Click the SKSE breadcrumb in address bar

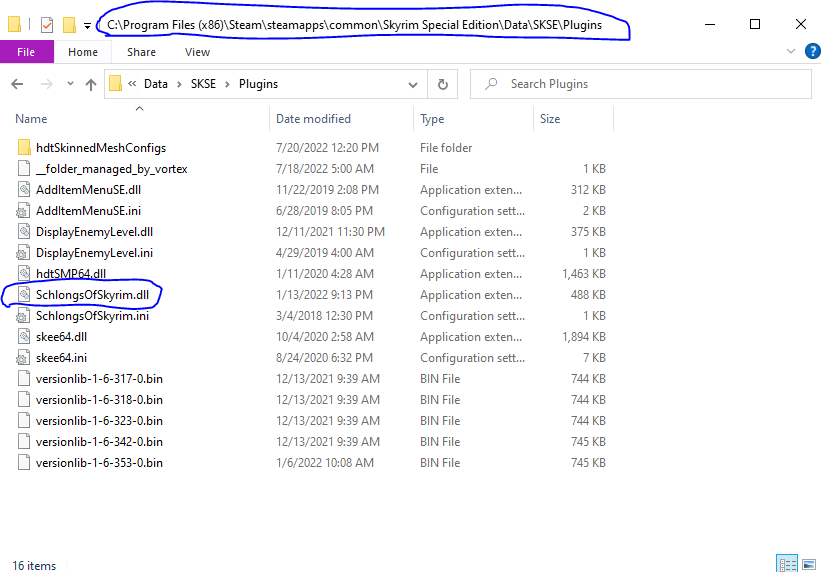click(x=203, y=84)
